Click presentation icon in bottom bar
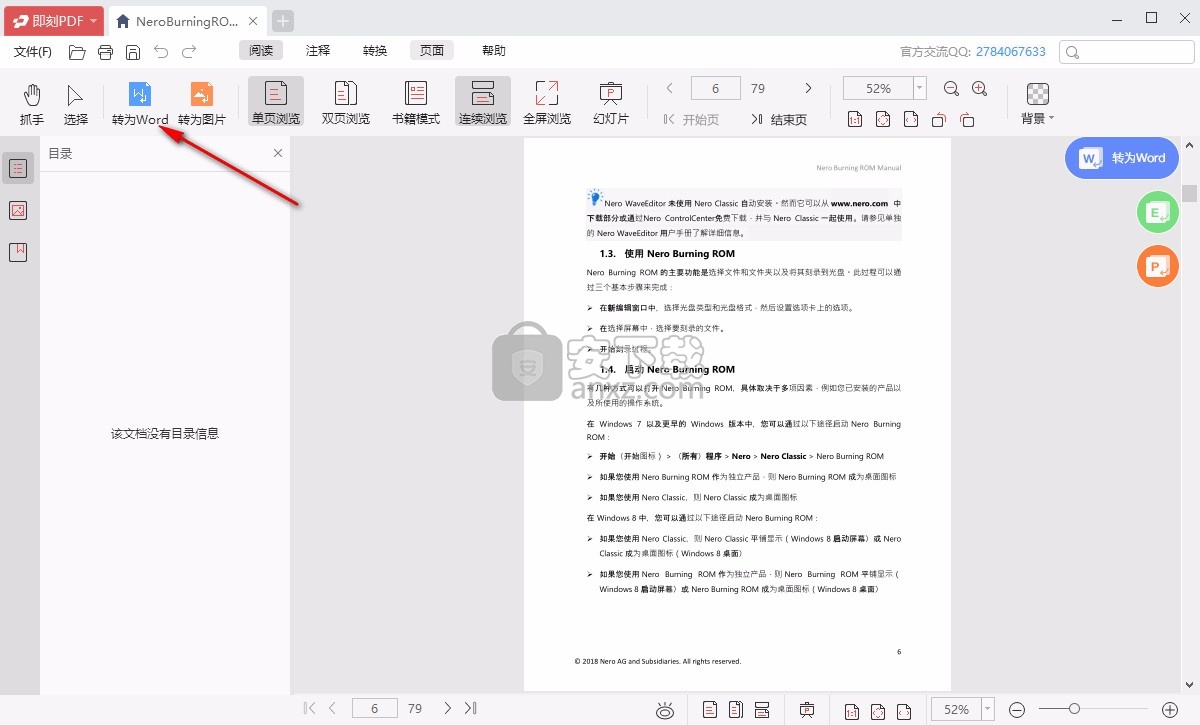 click(x=807, y=710)
